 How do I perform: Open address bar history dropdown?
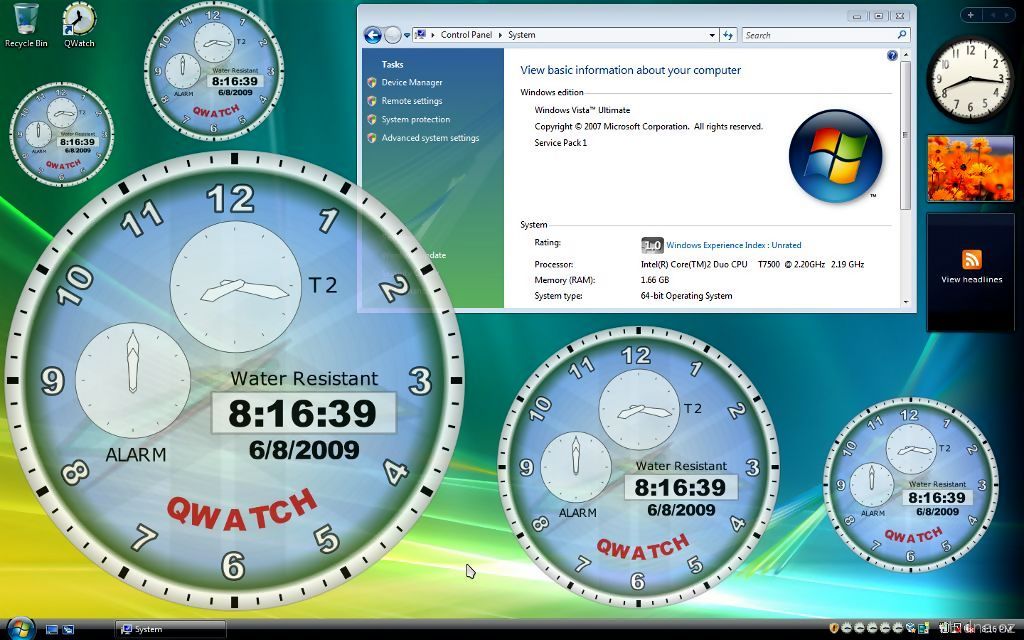coord(712,35)
